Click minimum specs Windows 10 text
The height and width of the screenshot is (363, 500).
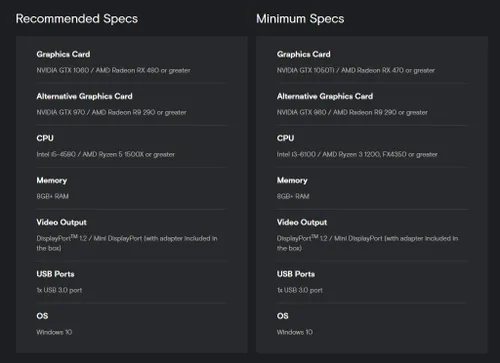click(x=295, y=332)
